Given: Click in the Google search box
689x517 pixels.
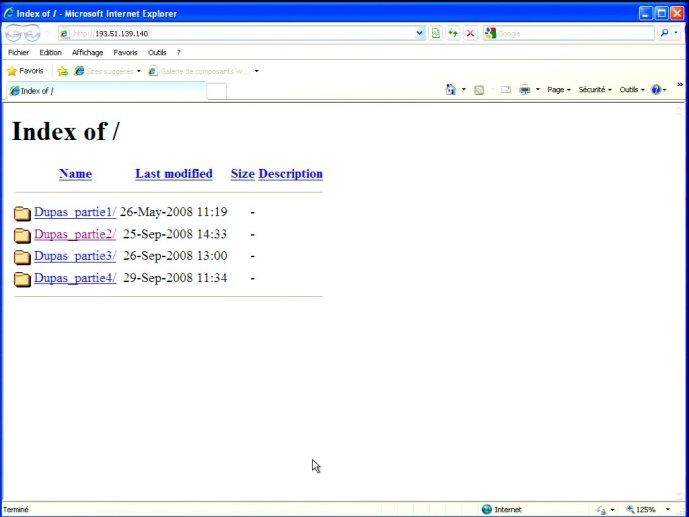Looking at the screenshot, I should [x=575, y=33].
